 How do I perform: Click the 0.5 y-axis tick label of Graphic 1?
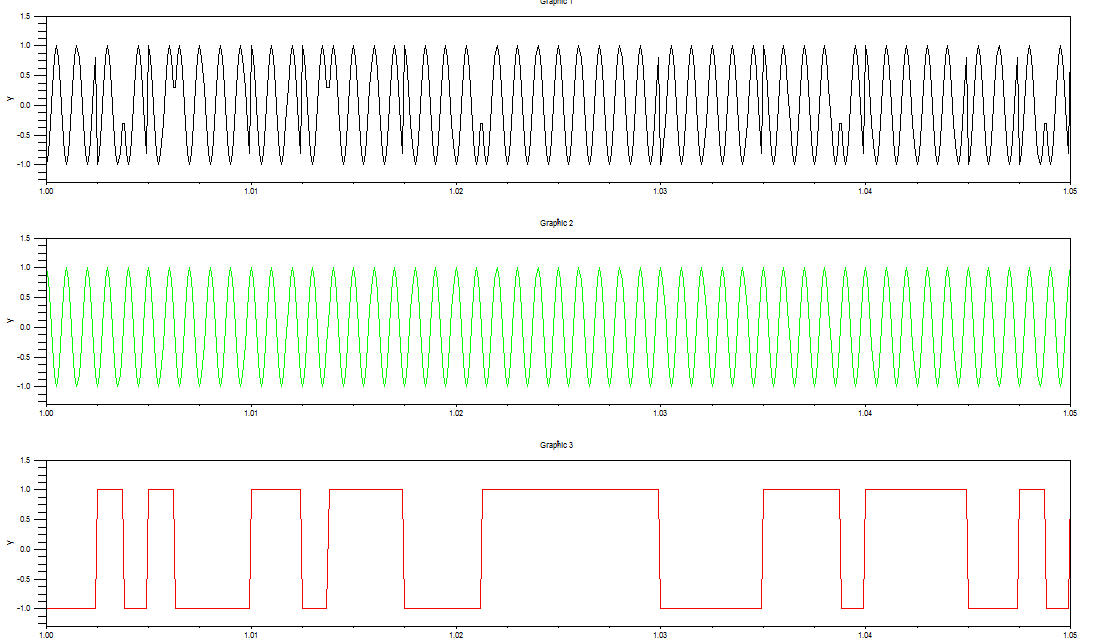(25, 75)
